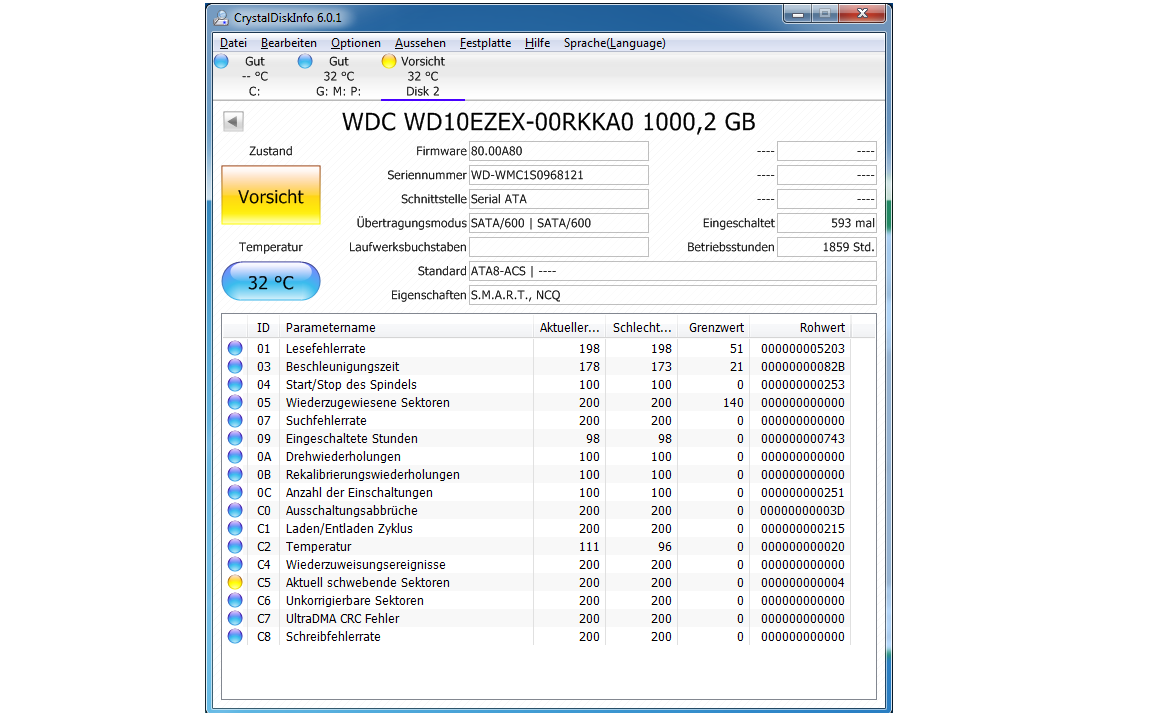Open the Optionen menu
This screenshot has height=713, width=1152.
356,43
